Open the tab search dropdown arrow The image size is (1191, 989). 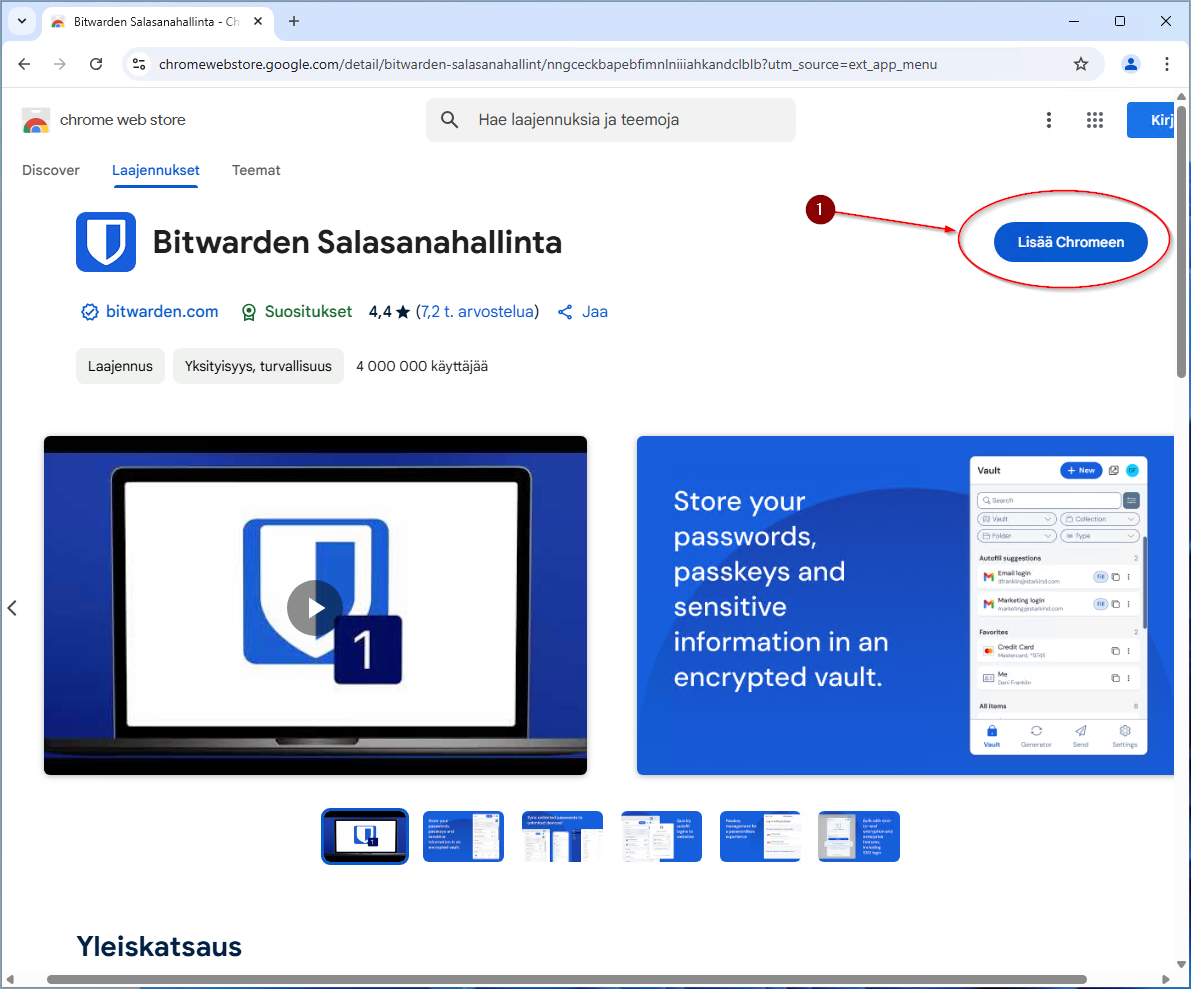click(x=21, y=21)
